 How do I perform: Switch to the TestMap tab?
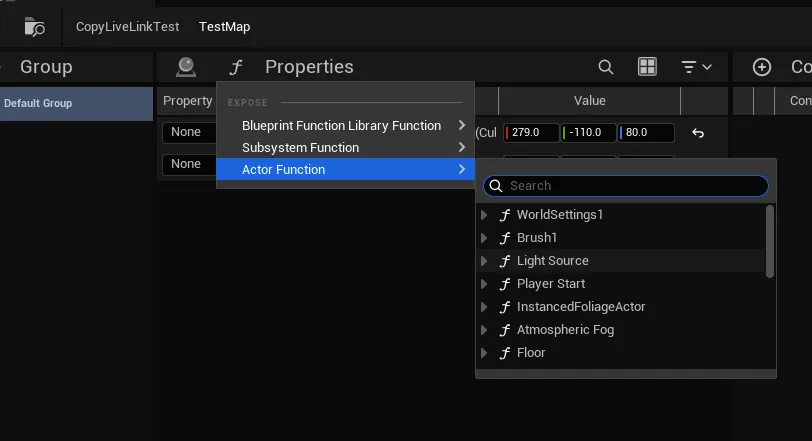coord(224,27)
